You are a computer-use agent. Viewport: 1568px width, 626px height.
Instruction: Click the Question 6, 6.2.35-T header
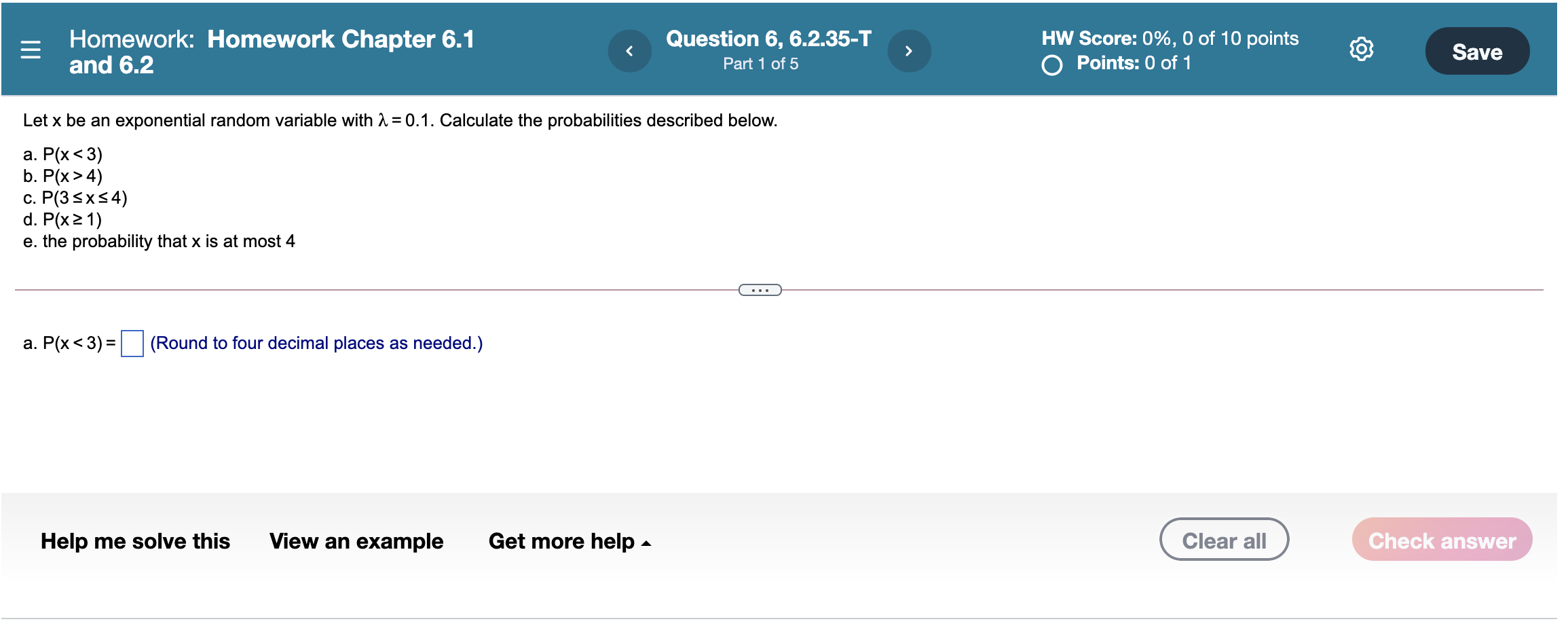coord(767,38)
